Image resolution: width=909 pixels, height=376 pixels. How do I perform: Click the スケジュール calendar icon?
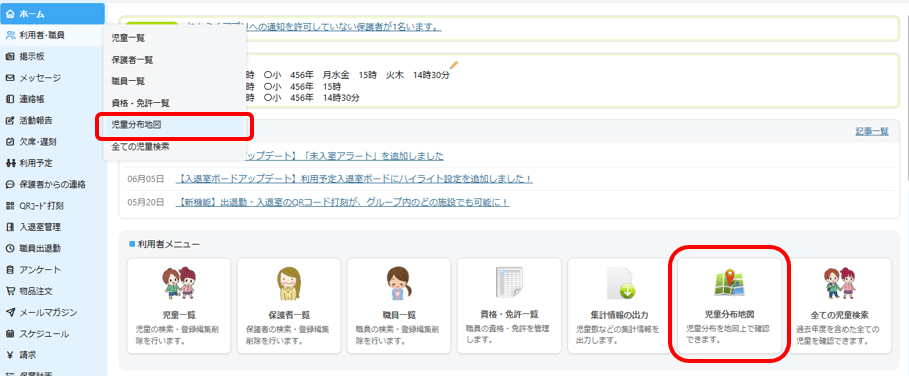pos(10,334)
